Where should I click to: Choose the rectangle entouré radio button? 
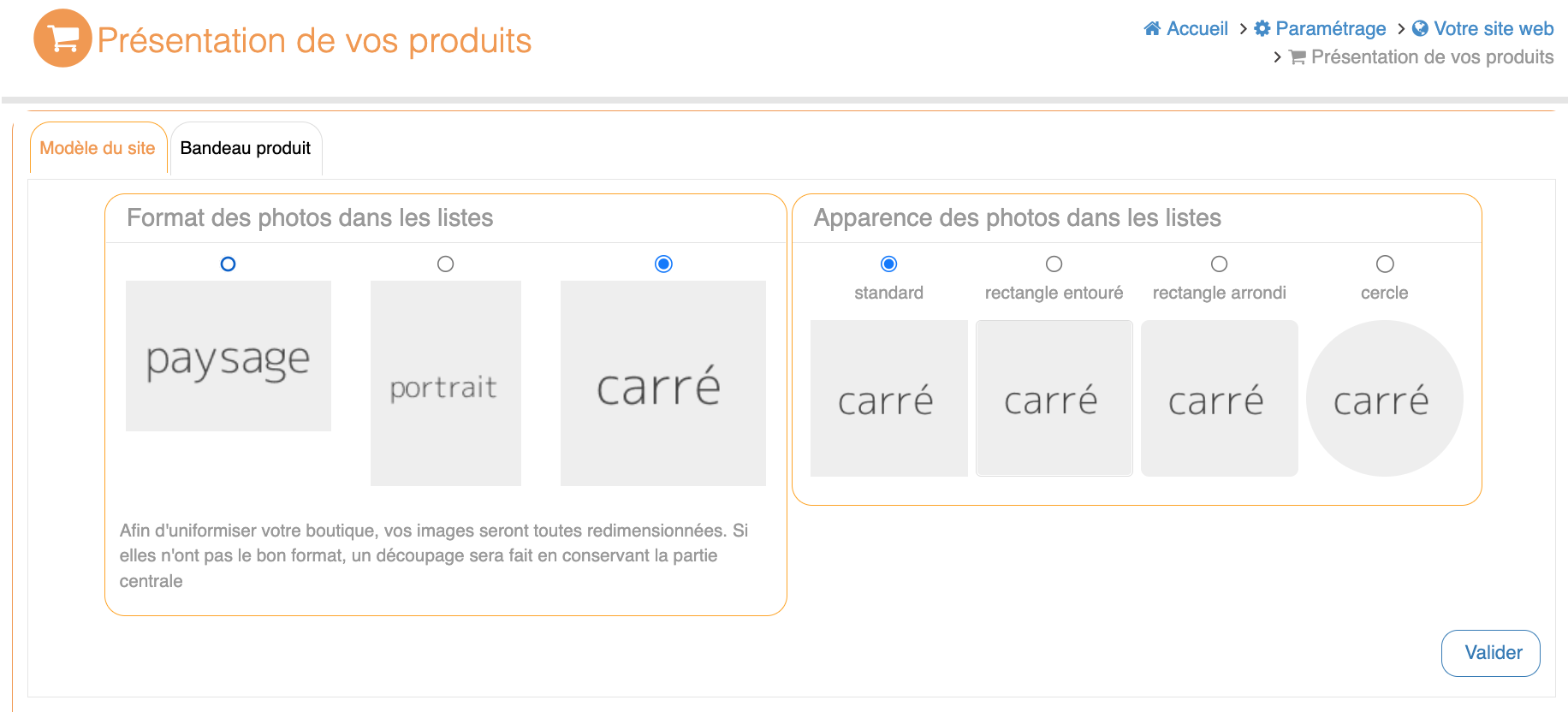click(x=1054, y=264)
